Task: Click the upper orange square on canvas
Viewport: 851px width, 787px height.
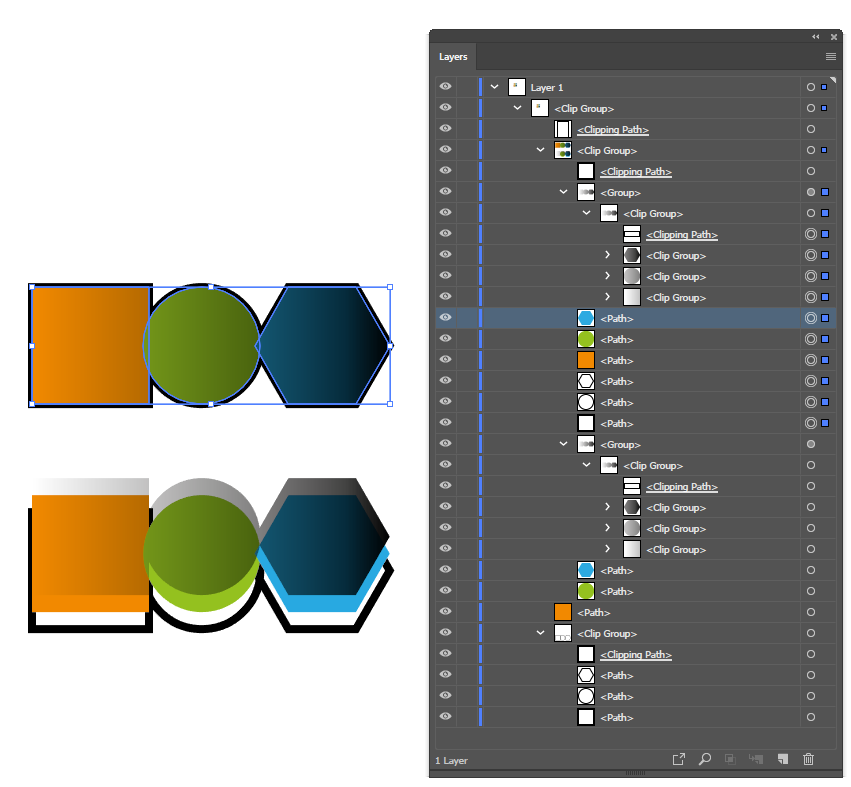Action: click(91, 345)
